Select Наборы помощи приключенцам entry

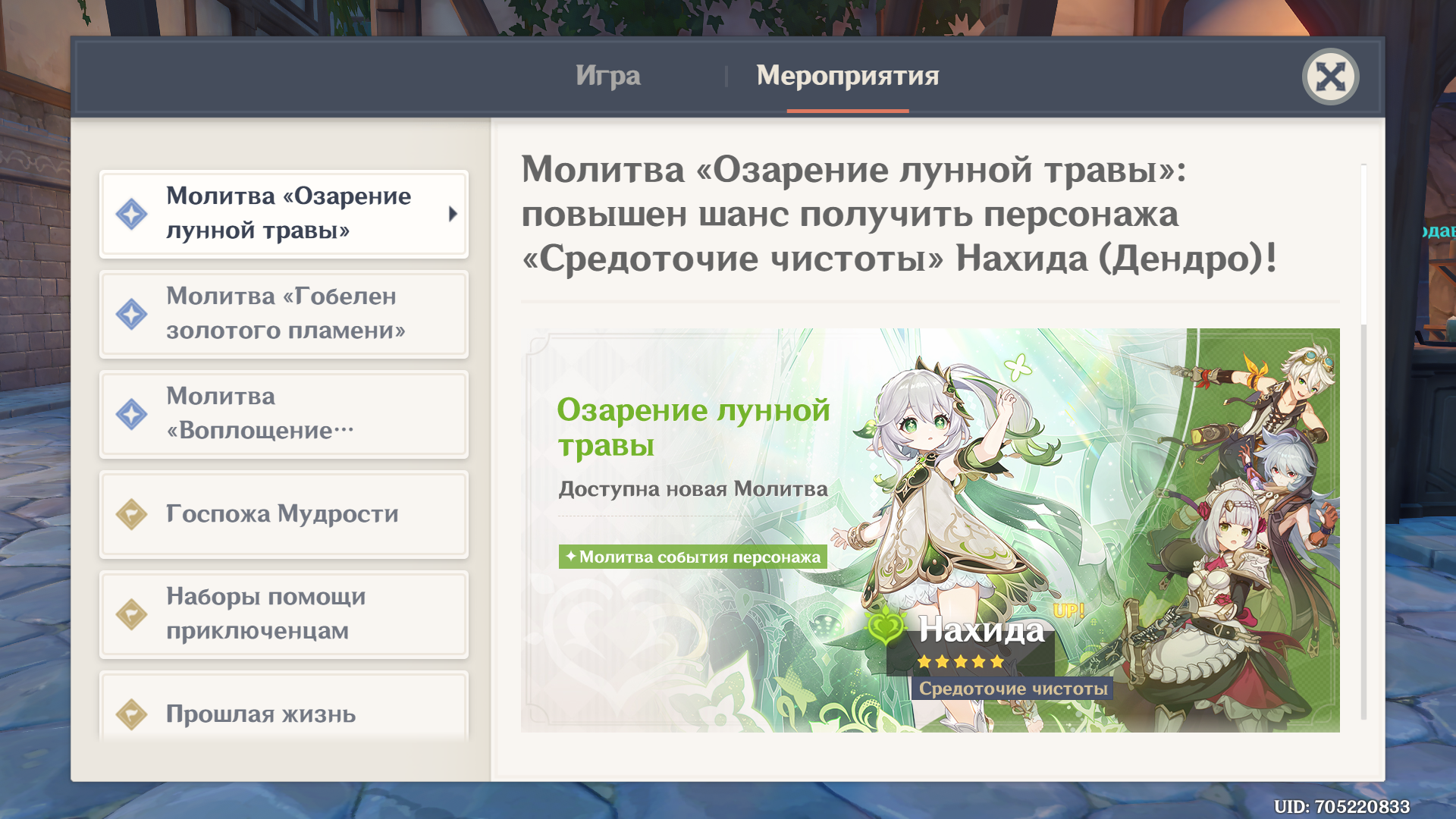284,614
